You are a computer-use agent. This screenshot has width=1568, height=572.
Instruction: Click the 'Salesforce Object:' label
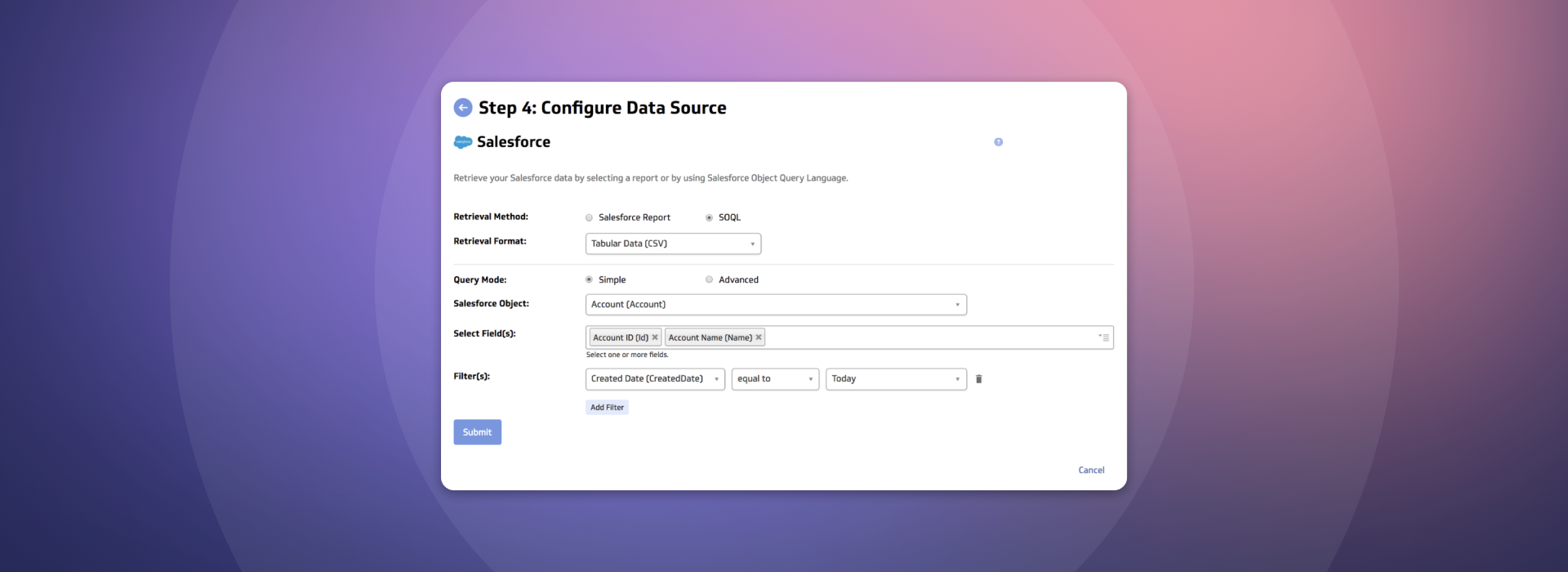(491, 304)
